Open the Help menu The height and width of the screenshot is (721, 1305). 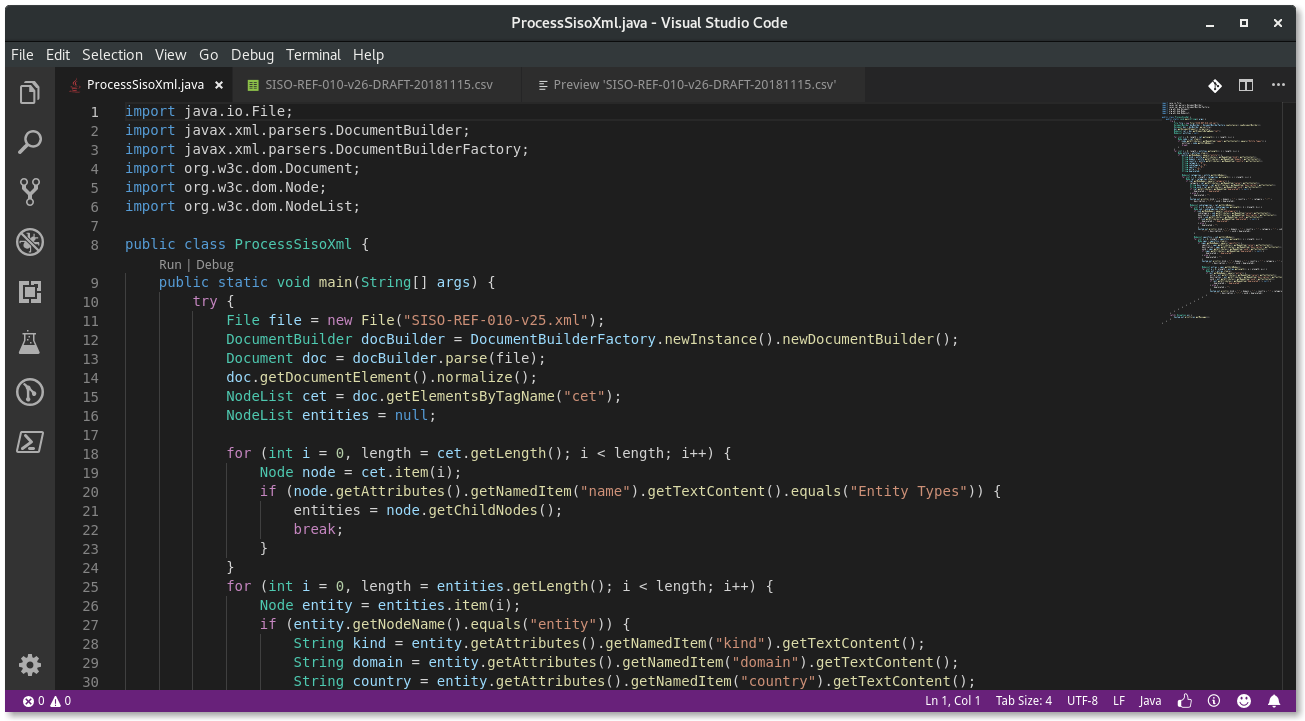point(368,55)
